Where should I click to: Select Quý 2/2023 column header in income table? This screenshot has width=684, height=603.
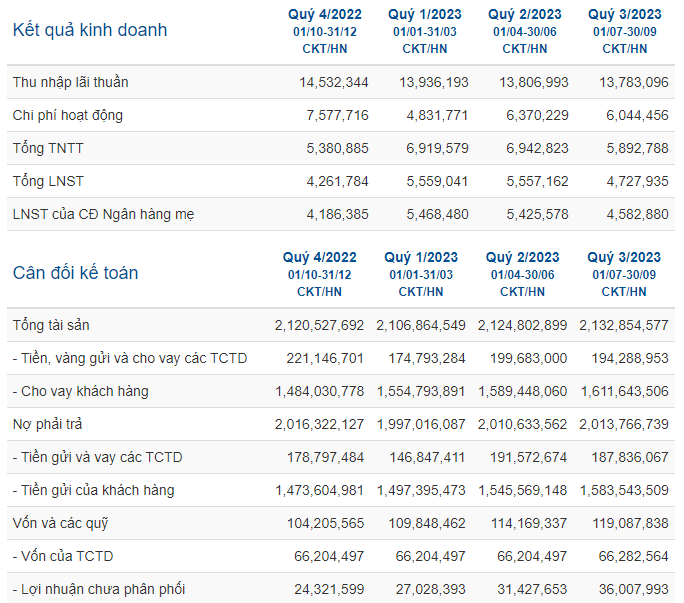[525, 31]
